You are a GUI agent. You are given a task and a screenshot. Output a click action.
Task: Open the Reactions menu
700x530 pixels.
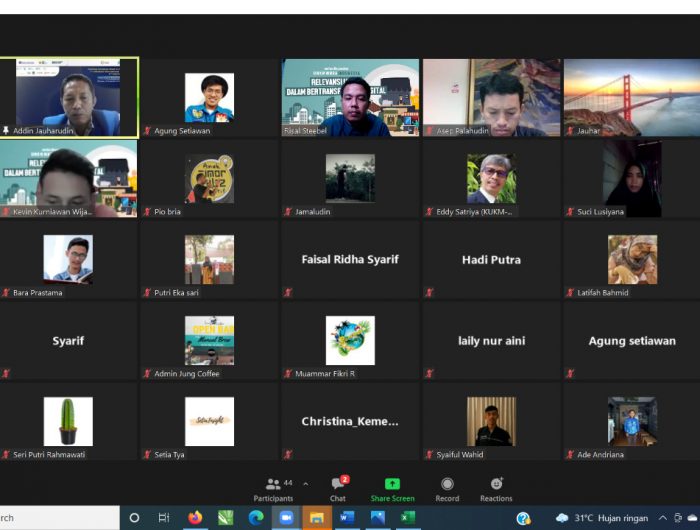pos(496,488)
